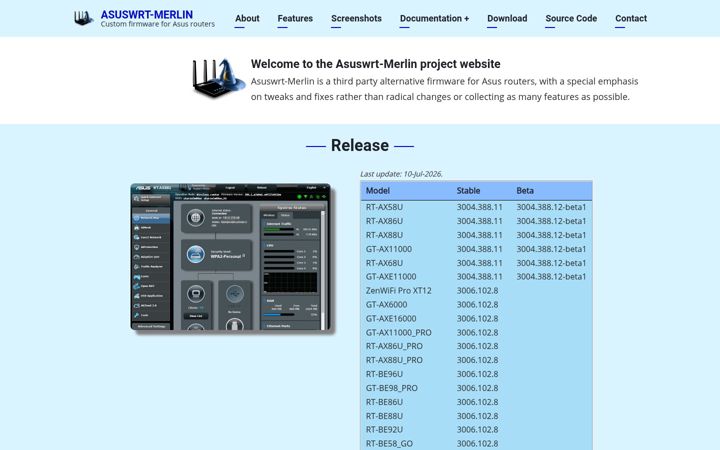Screen dimensions: 720x450
Task: Select the GT-BE98_PRO model cell
Action: 392,388
